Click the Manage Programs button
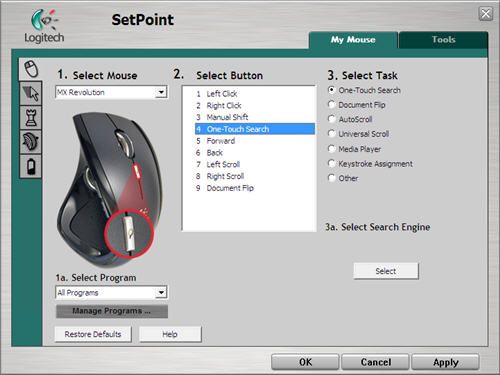This screenshot has height=375, width=500. tap(112, 311)
